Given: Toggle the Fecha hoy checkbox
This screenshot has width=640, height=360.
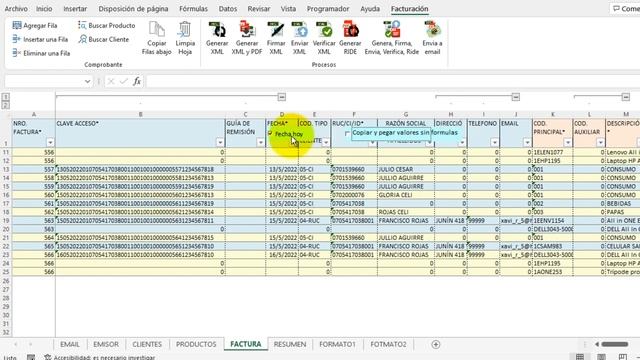Looking at the screenshot, I should pyautogui.click(x=270, y=133).
